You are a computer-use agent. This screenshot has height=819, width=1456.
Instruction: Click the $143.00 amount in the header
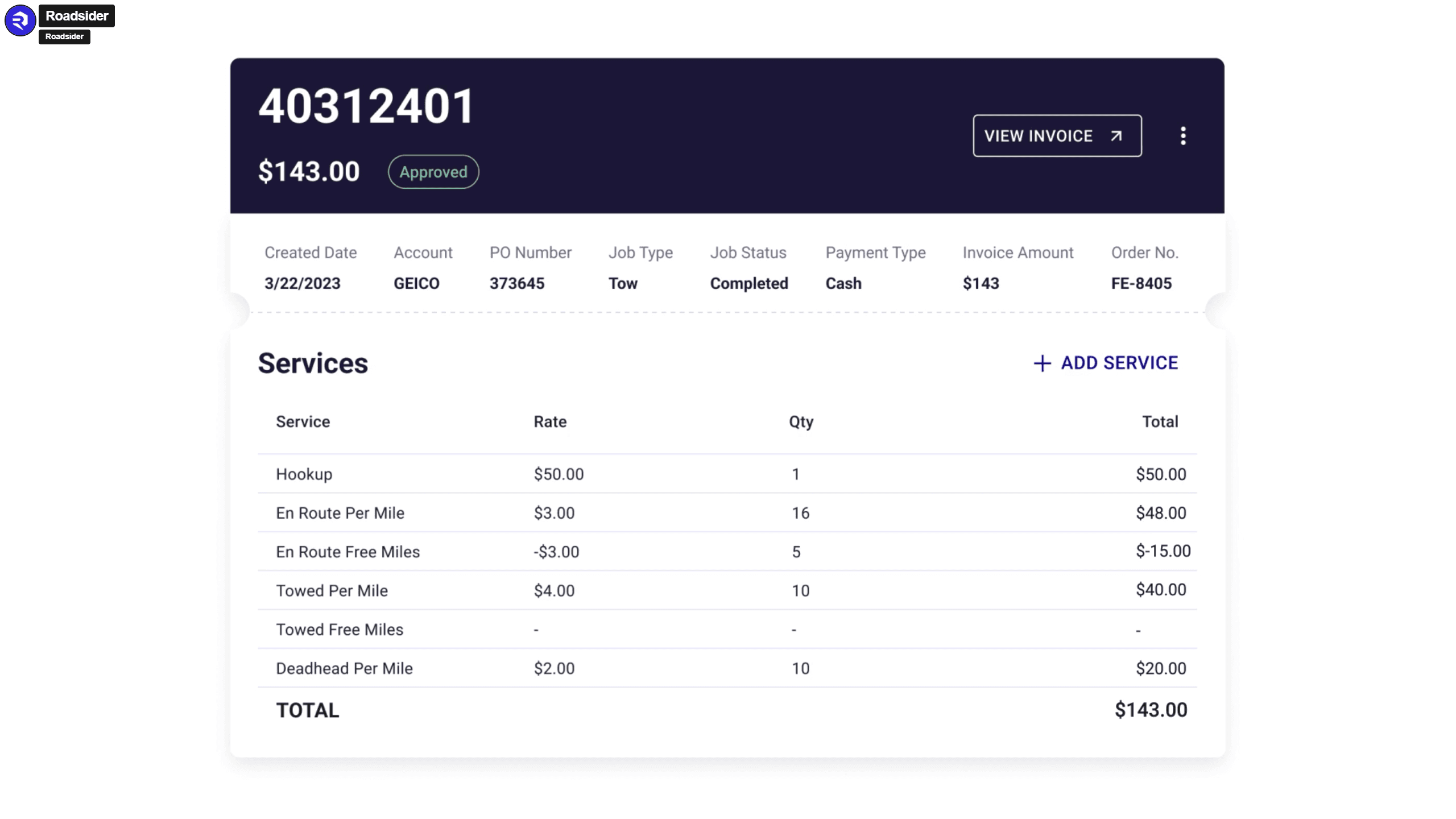(309, 171)
